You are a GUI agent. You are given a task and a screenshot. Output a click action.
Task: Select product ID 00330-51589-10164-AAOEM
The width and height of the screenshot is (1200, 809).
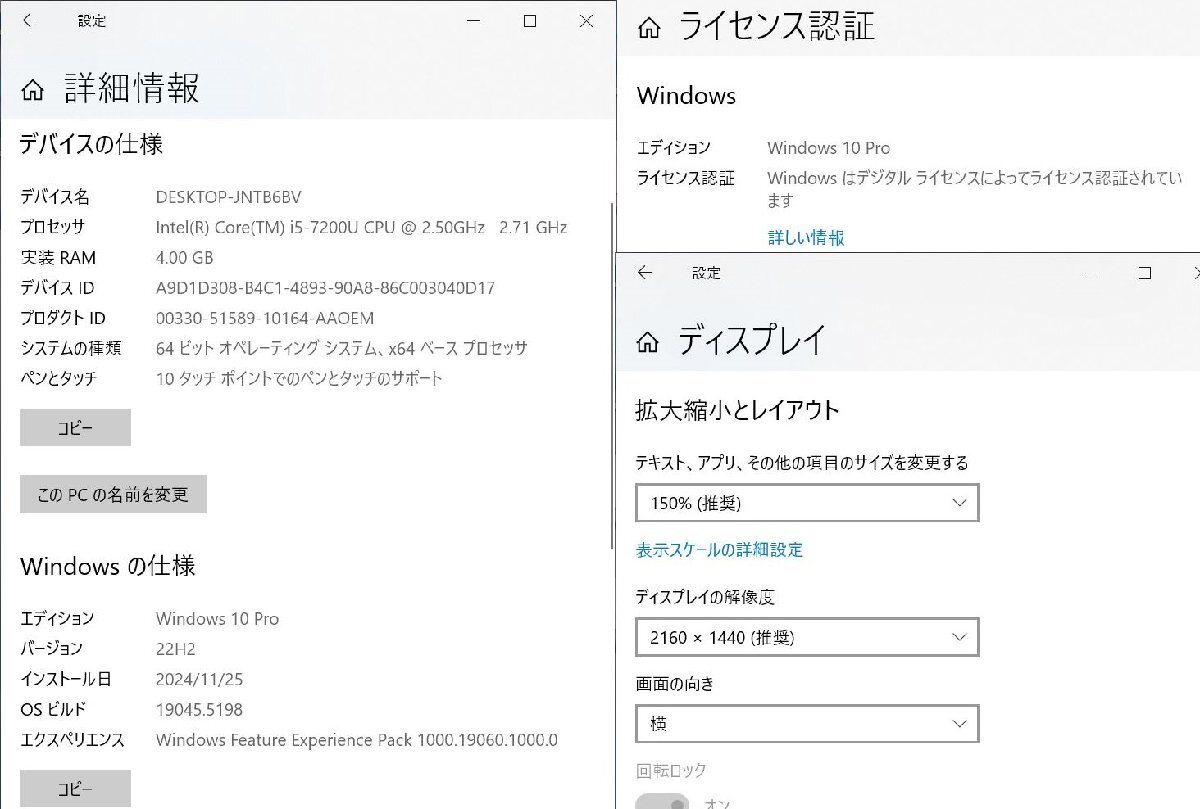pos(265,318)
